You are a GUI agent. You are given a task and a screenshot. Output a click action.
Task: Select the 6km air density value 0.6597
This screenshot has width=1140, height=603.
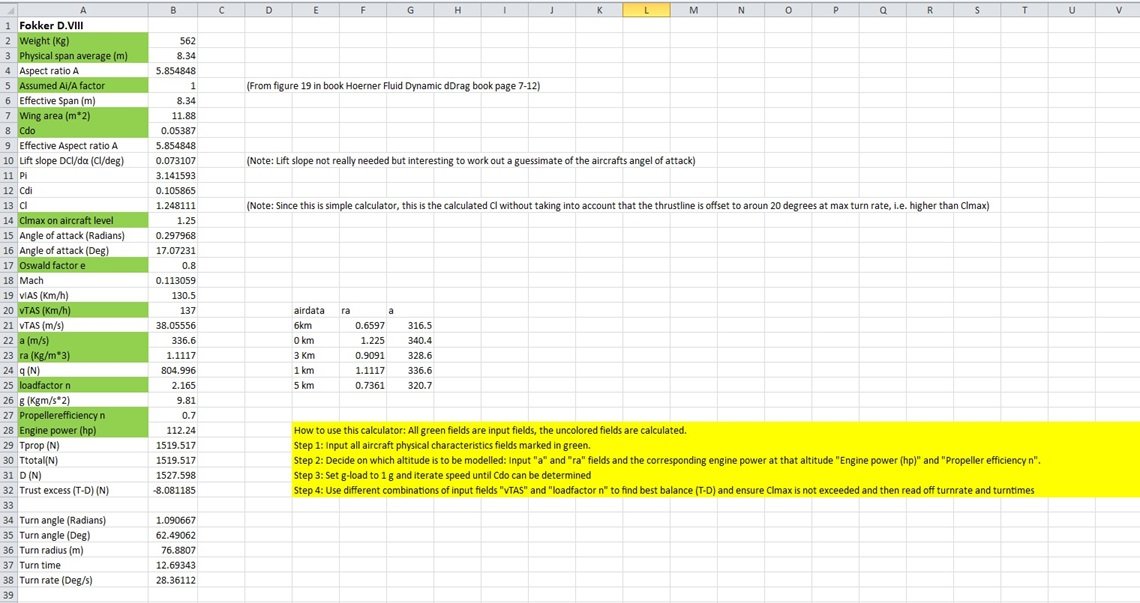pos(363,326)
